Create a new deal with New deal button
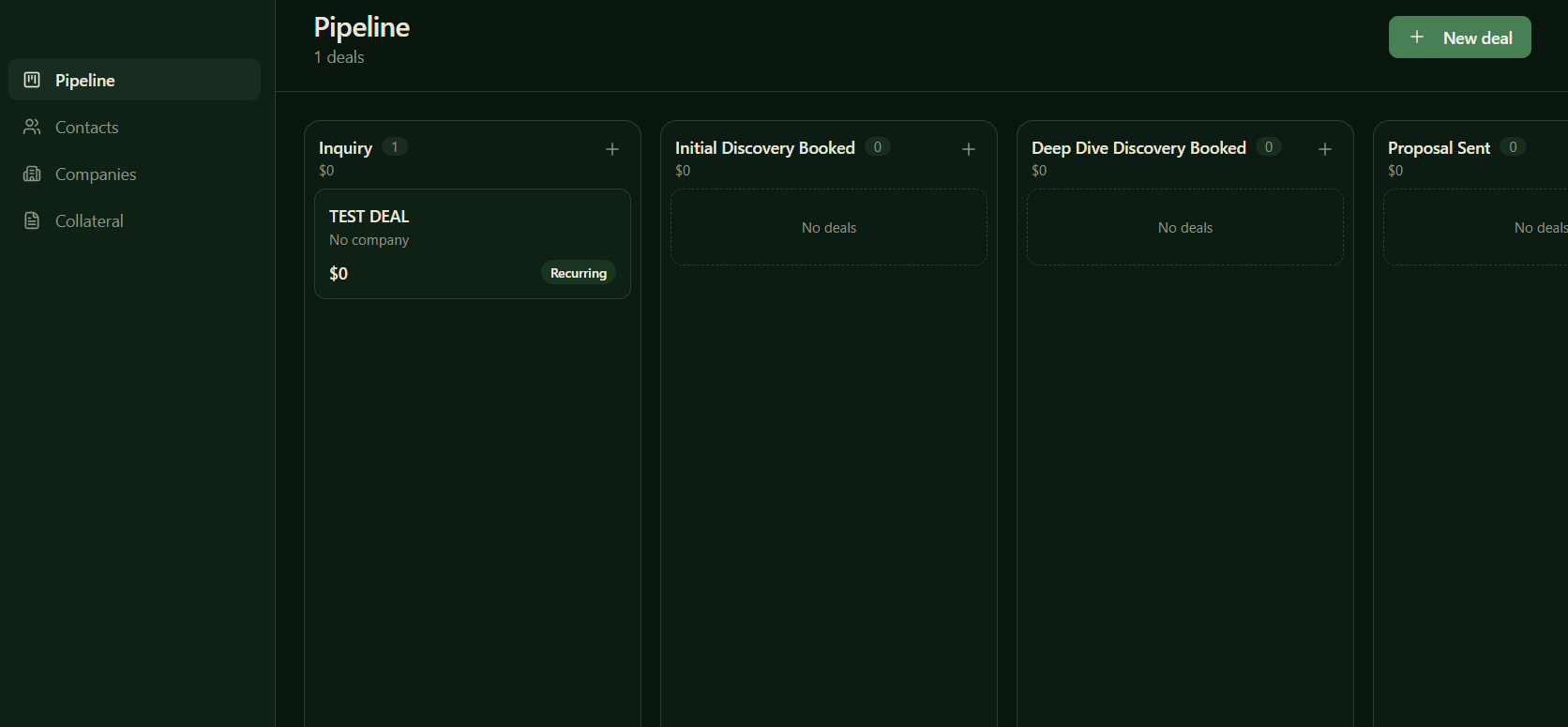This screenshot has height=727, width=1568. coord(1459,37)
